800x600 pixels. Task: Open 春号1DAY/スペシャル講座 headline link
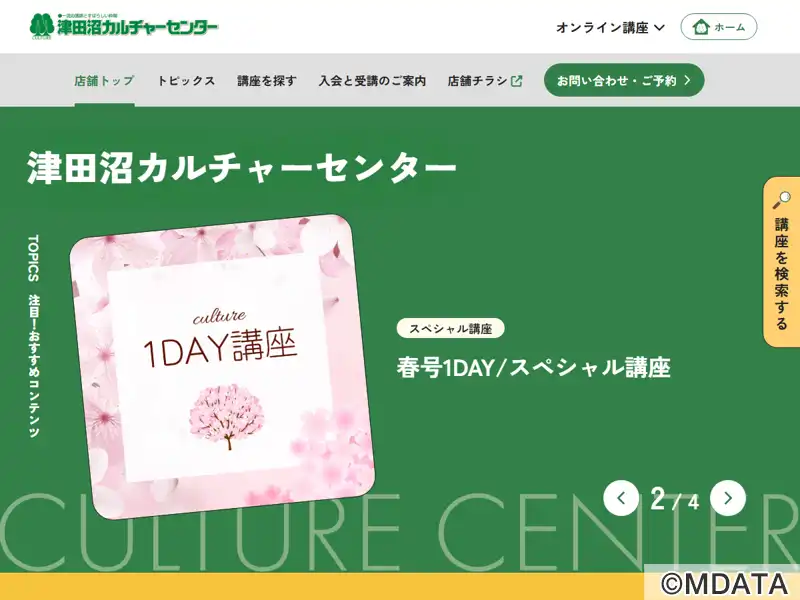tap(534, 367)
